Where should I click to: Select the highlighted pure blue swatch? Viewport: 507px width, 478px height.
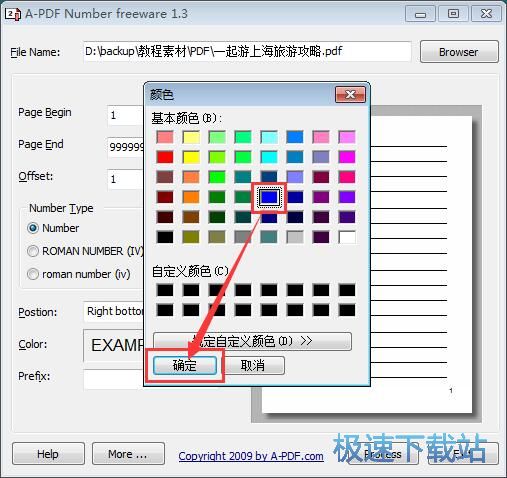coord(269,197)
